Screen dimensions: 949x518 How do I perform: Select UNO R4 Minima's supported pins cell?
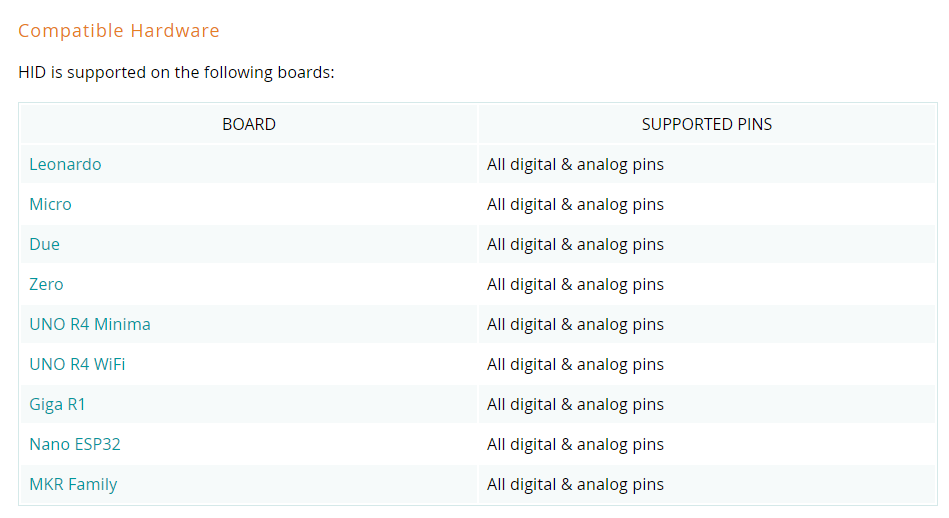[x=707, y=324]
